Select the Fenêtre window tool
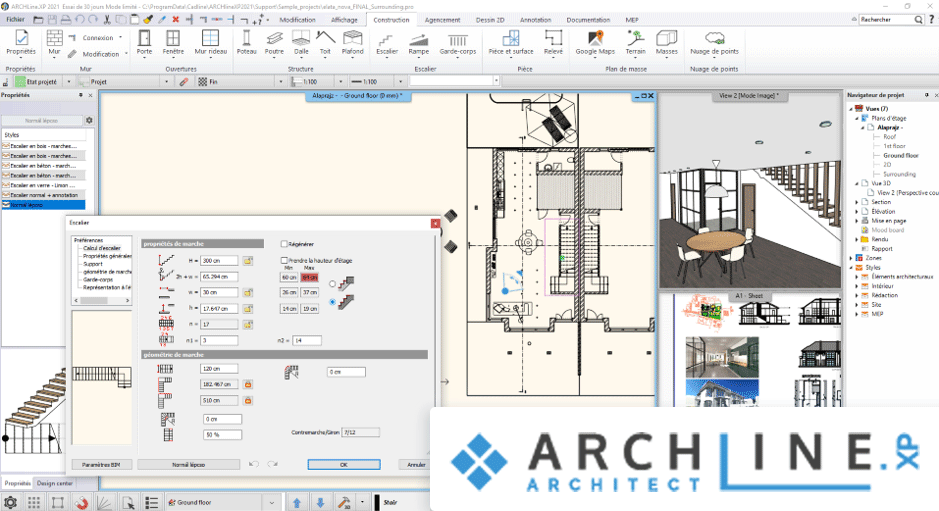This screenshot has width=939, height=511. point(173,43)
